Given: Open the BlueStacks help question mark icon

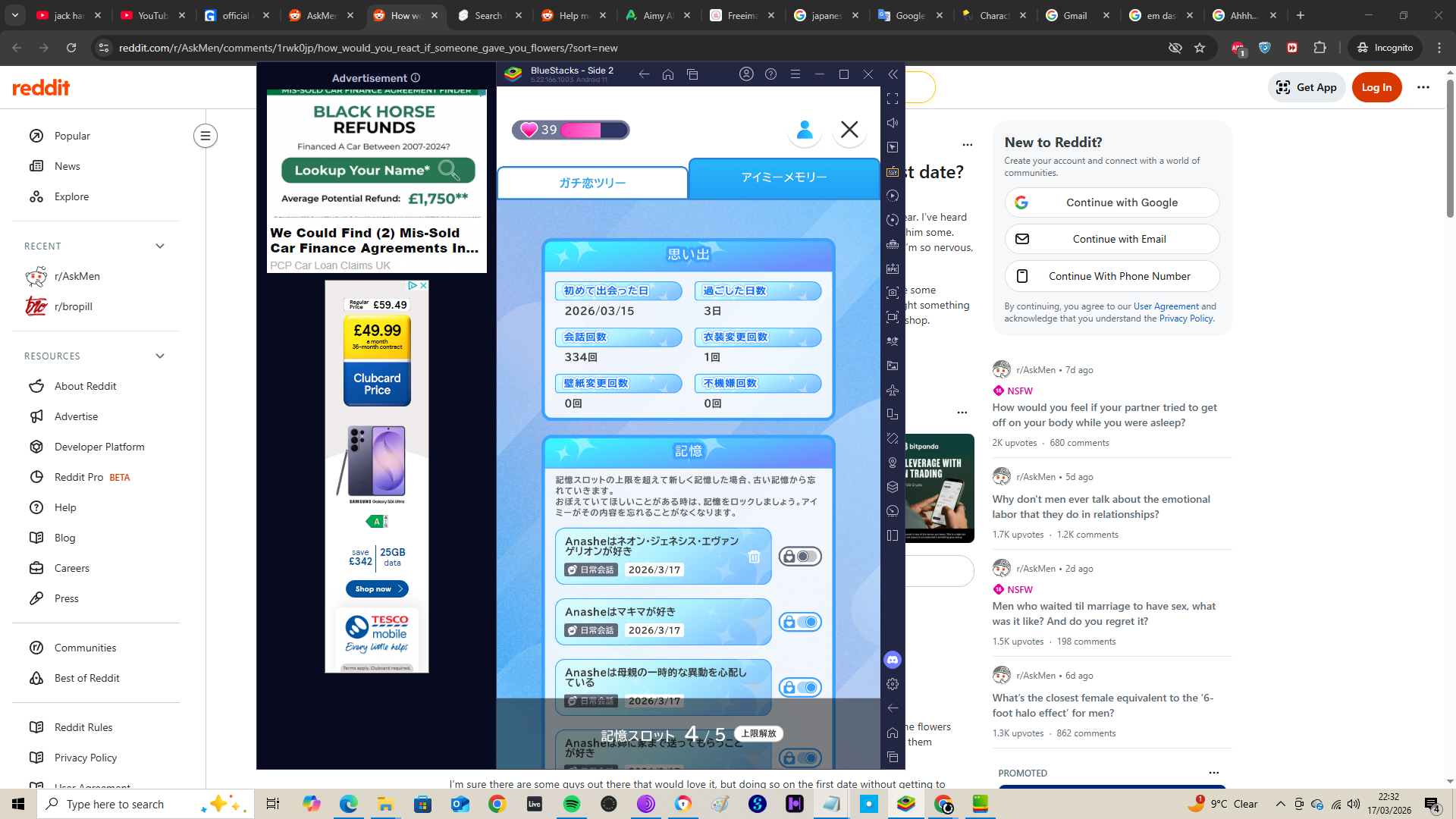Looking at the screenshot, I should (x=770, y=74).
